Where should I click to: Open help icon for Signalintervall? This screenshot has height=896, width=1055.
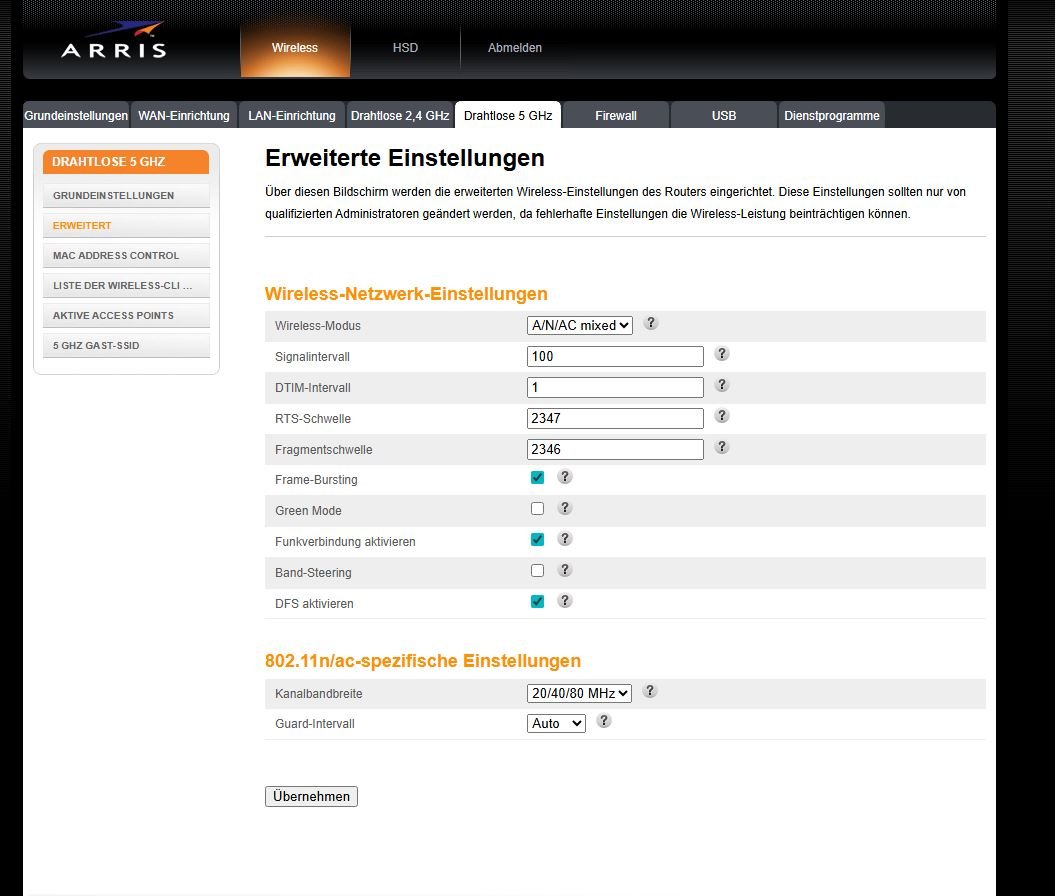722,354
